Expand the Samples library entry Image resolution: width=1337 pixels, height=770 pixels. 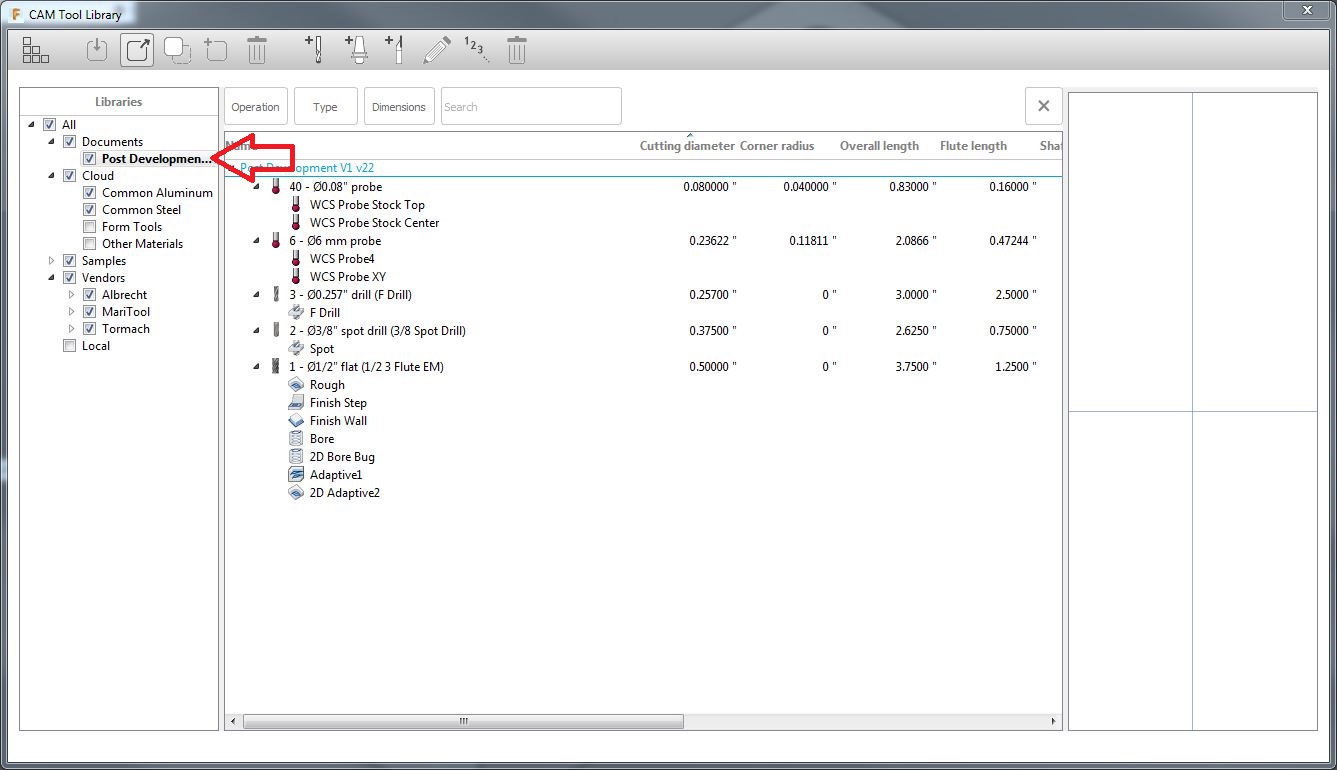pos(51,260)
